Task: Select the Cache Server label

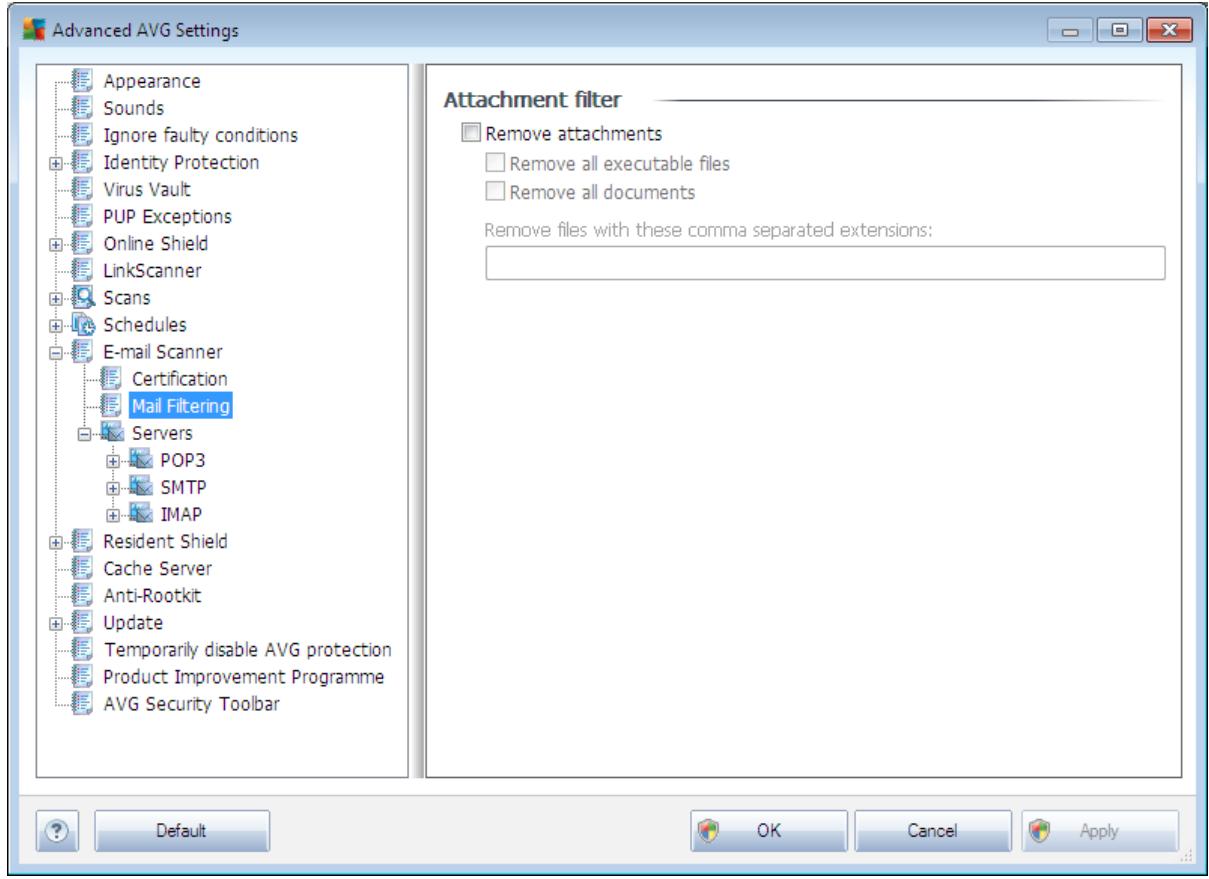Action: click(157, 568)
